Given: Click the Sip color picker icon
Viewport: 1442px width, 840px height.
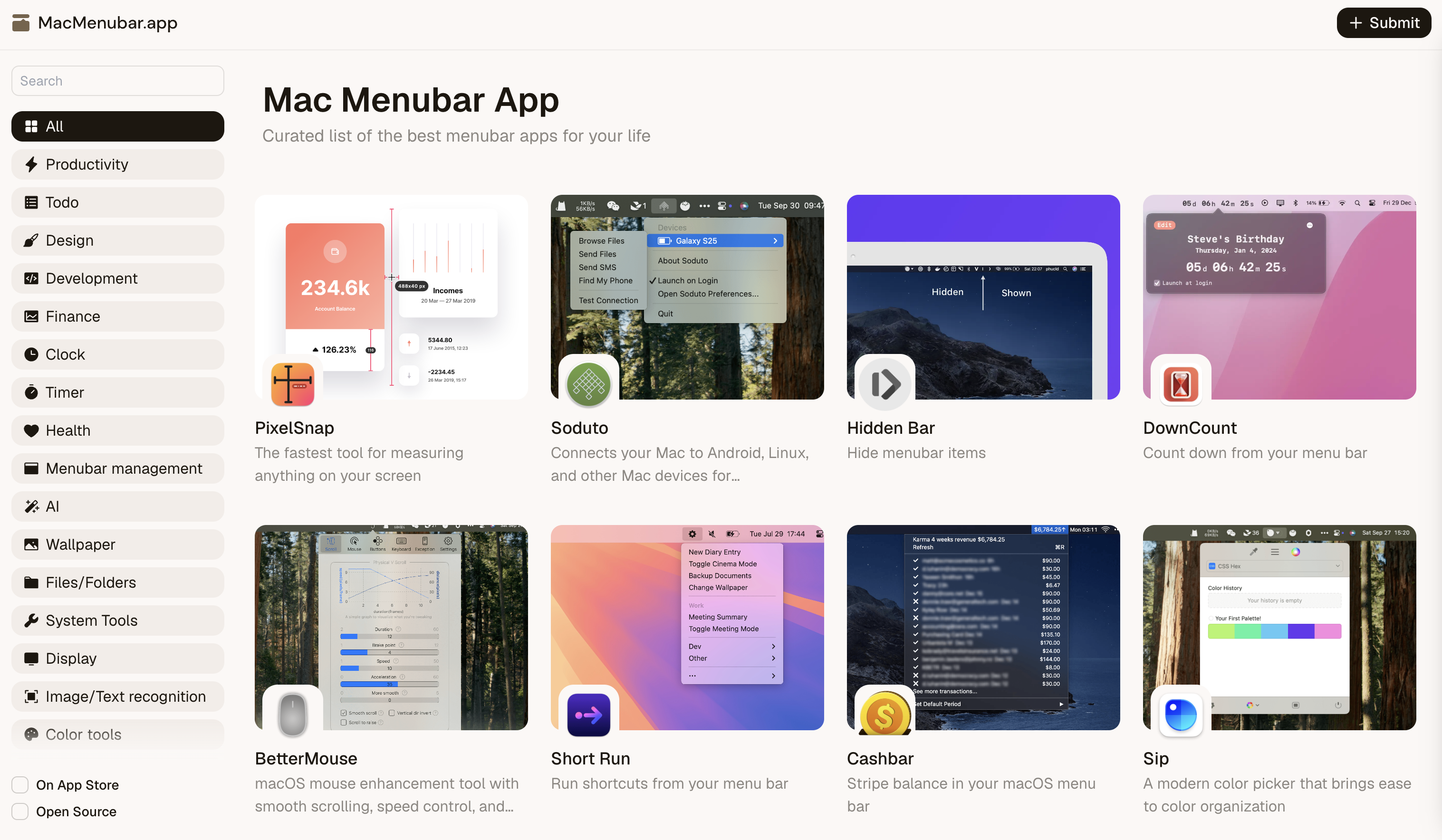Looking at the screenshot, I should pos(1181,714).
